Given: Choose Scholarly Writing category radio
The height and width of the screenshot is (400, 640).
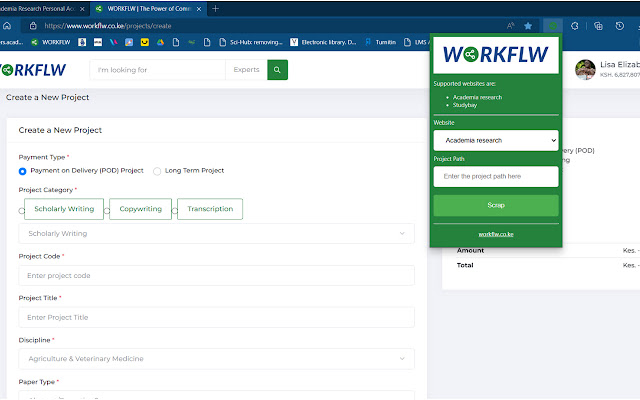Looking at the screenshot, I should tap(22, 211).
